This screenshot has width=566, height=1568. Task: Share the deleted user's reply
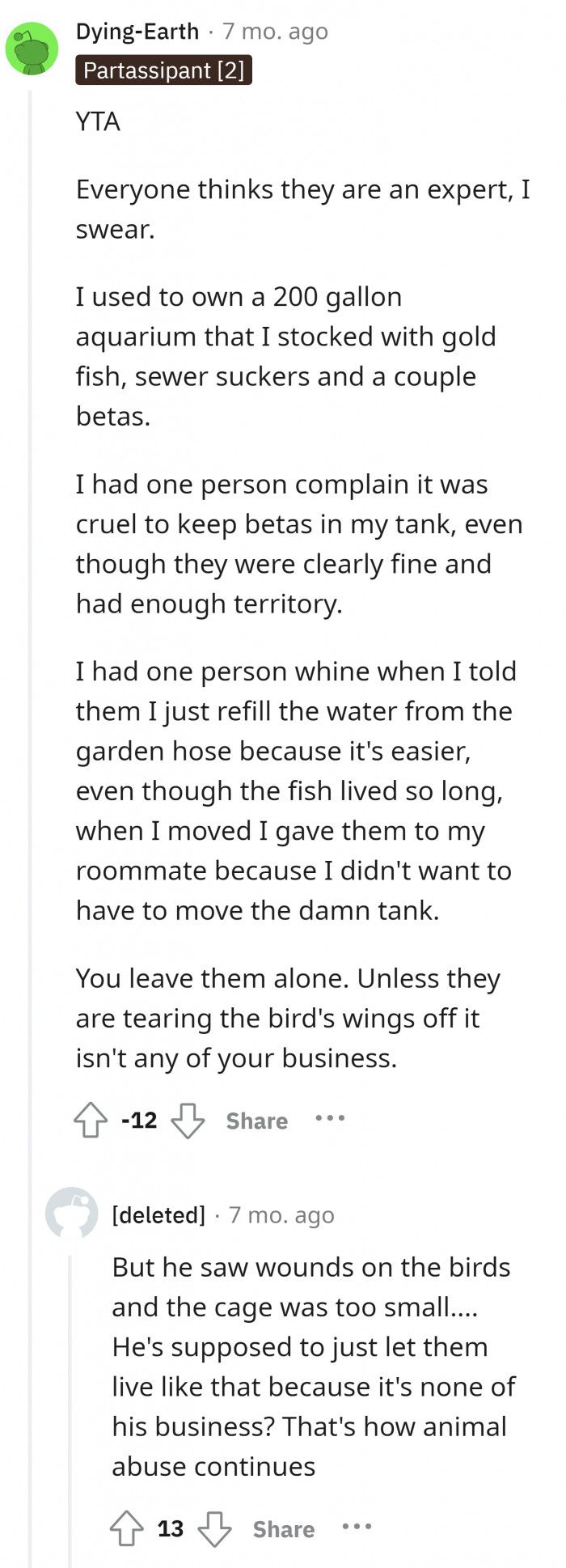coord(283,1528)
